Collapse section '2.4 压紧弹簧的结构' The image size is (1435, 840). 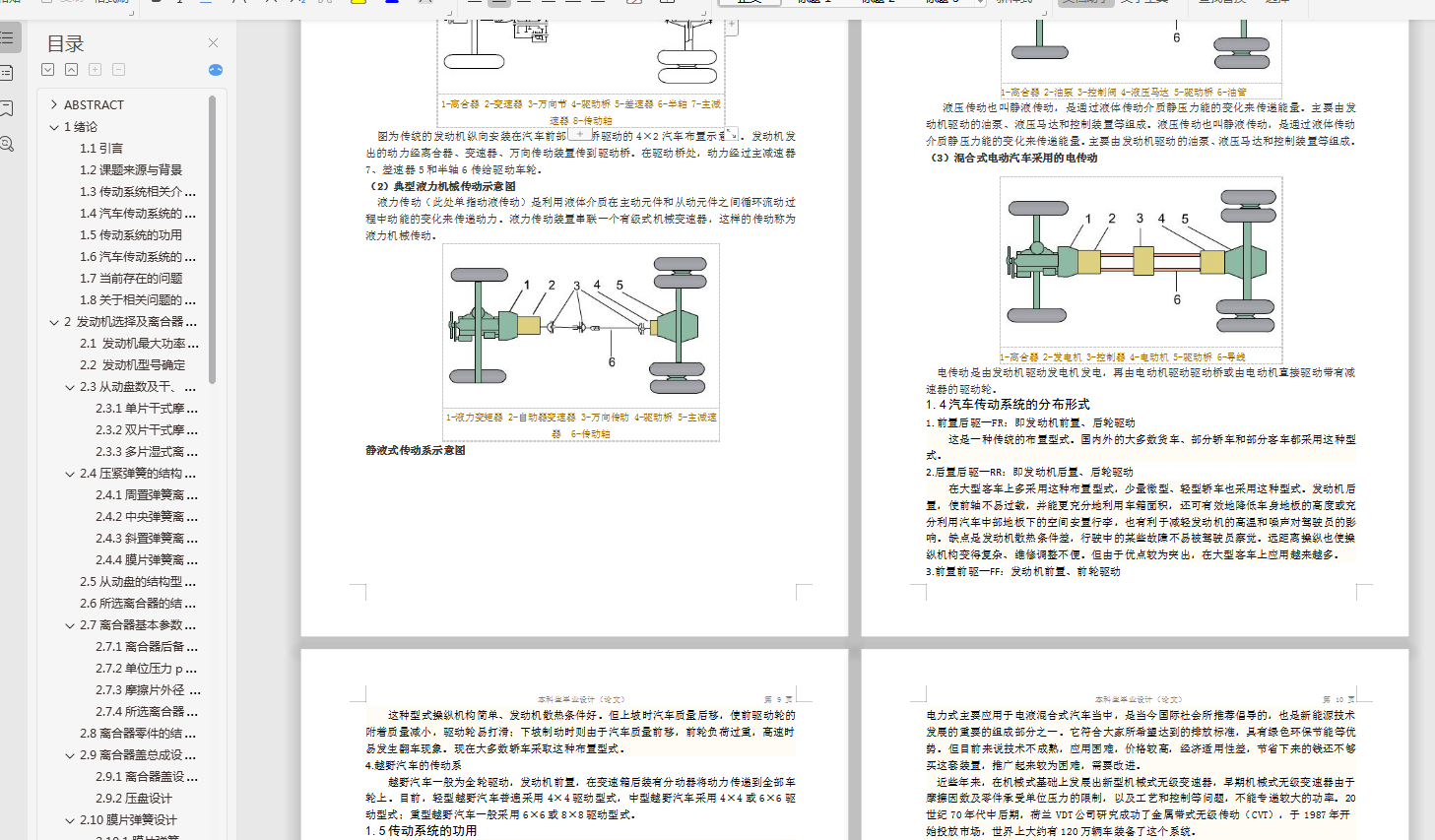pyautogui.click(x=70, y=474)
